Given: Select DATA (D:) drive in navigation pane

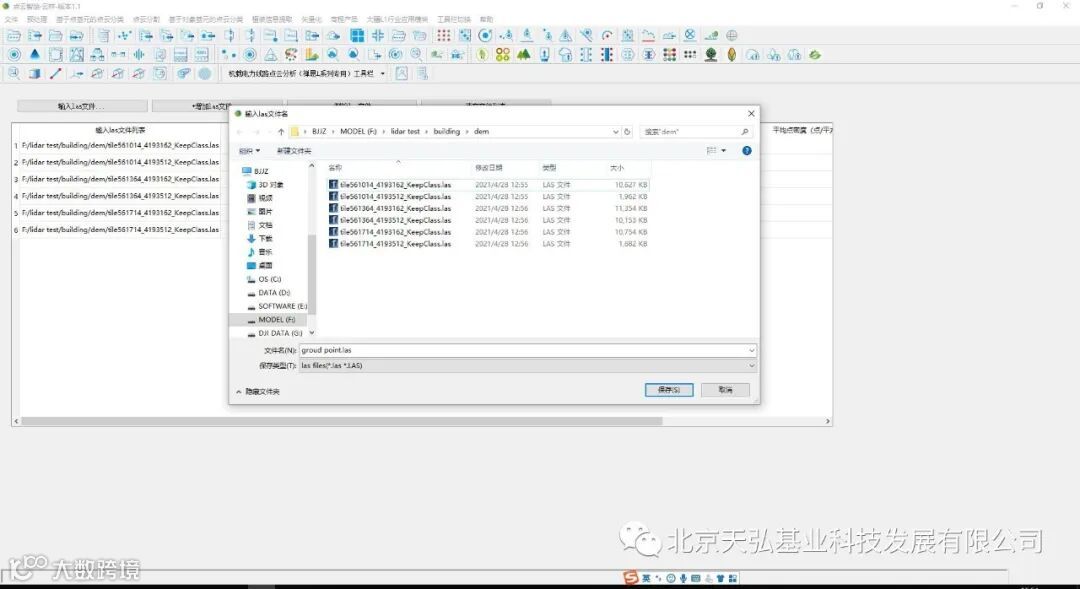Looking at the screenshot, I should point(273,293).
